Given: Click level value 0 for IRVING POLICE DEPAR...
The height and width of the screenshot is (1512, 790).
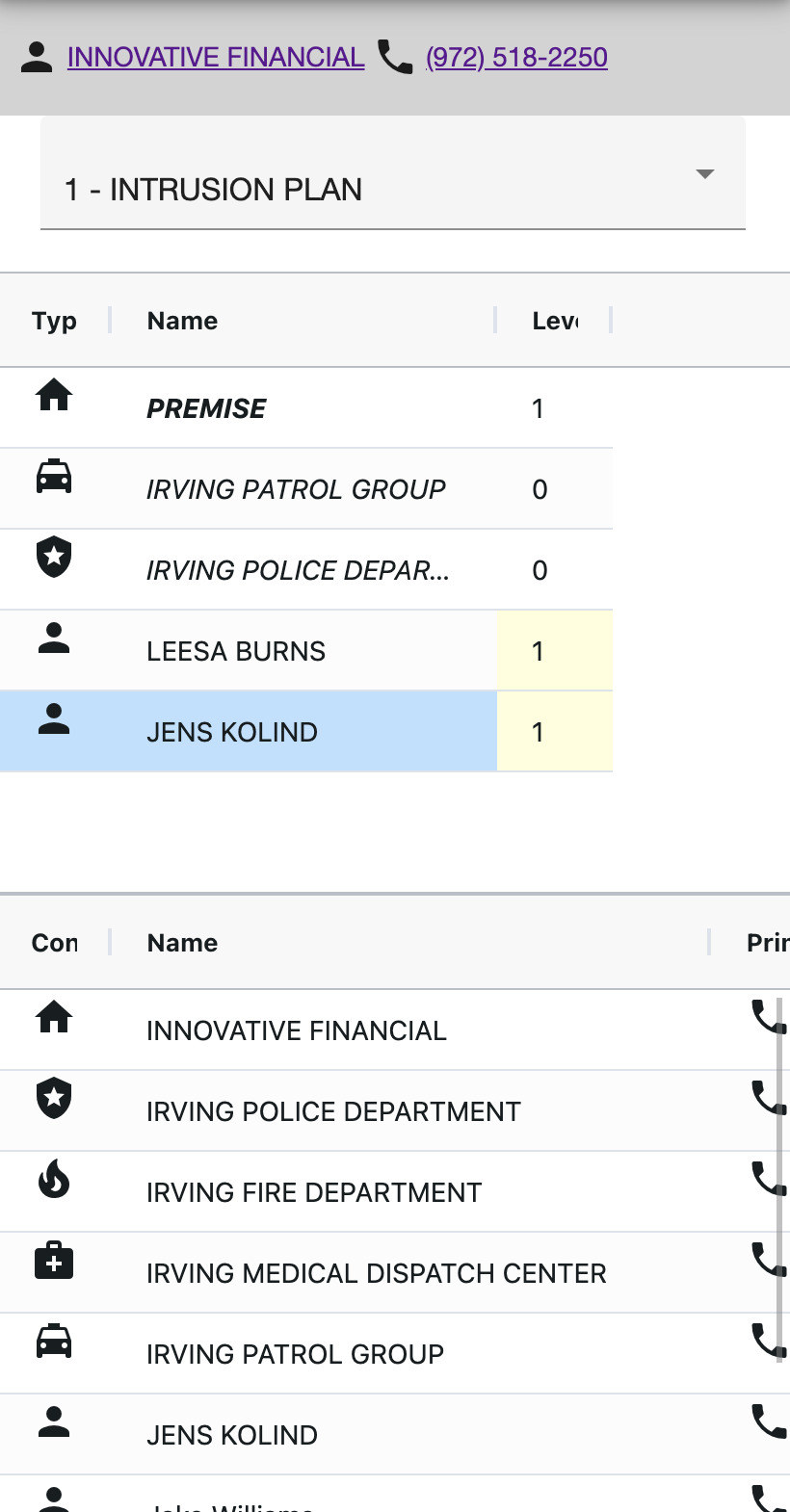Looking at the screenshot, I should [540, 570].
